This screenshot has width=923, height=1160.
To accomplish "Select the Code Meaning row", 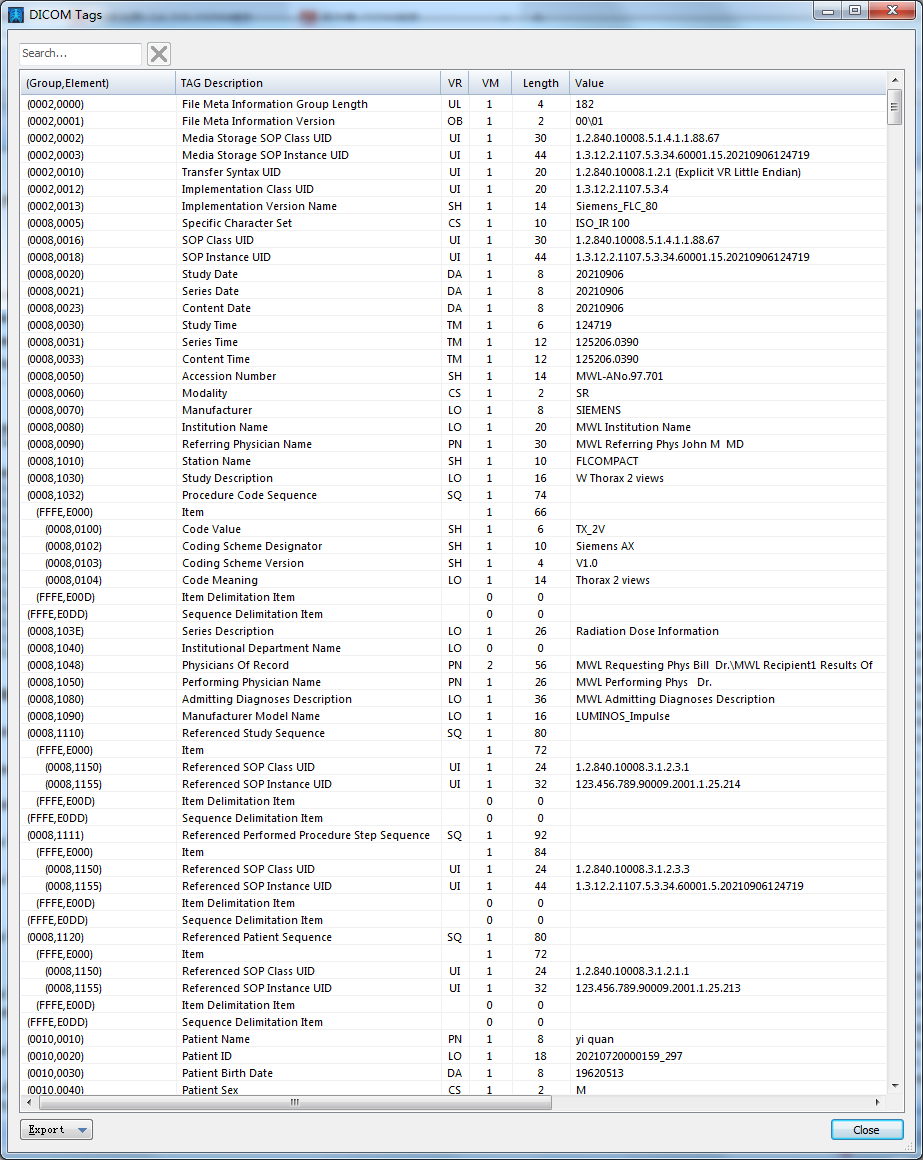I will (x=453, y=581).
